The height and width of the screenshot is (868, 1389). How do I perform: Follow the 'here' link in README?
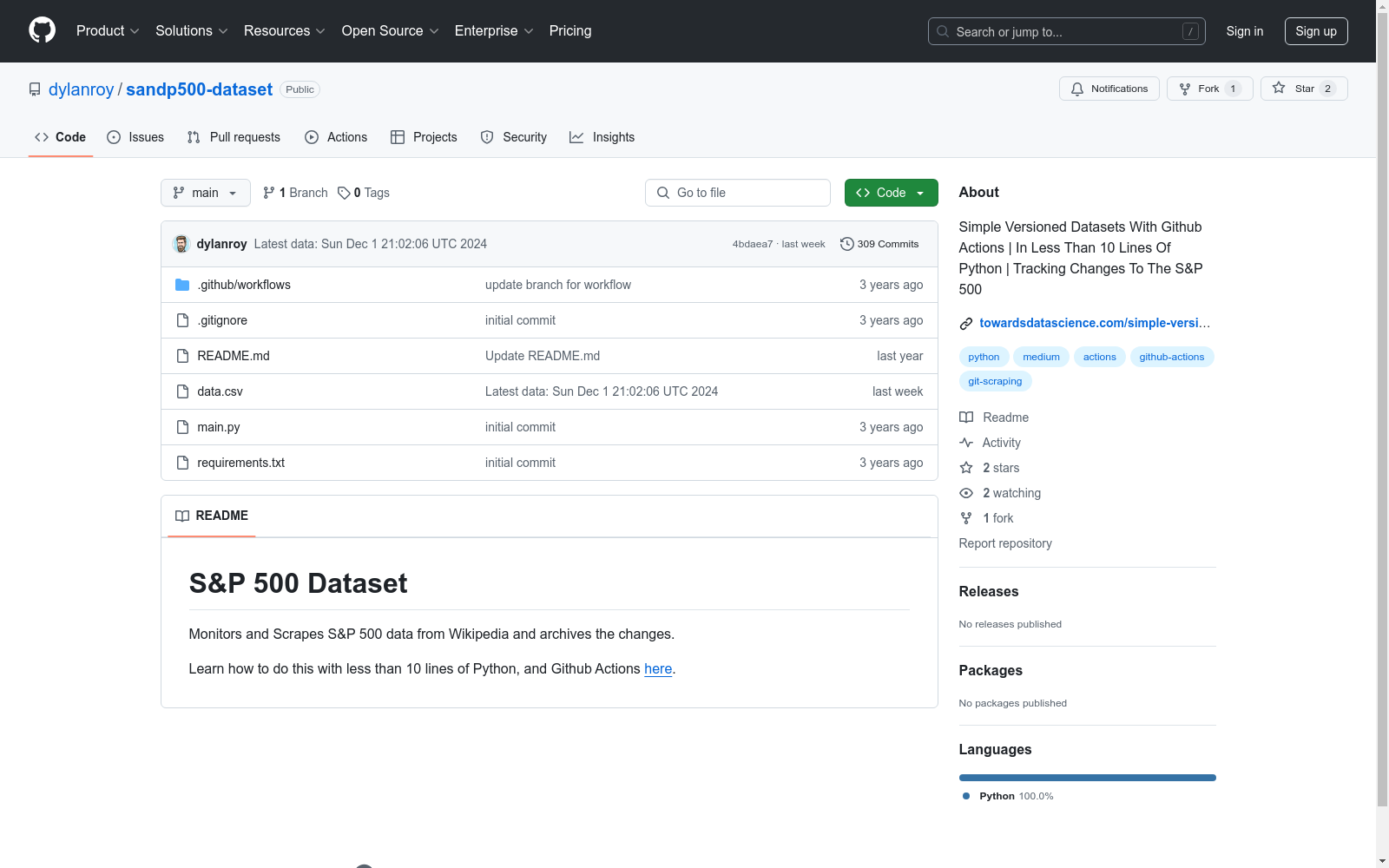point(658,669)
